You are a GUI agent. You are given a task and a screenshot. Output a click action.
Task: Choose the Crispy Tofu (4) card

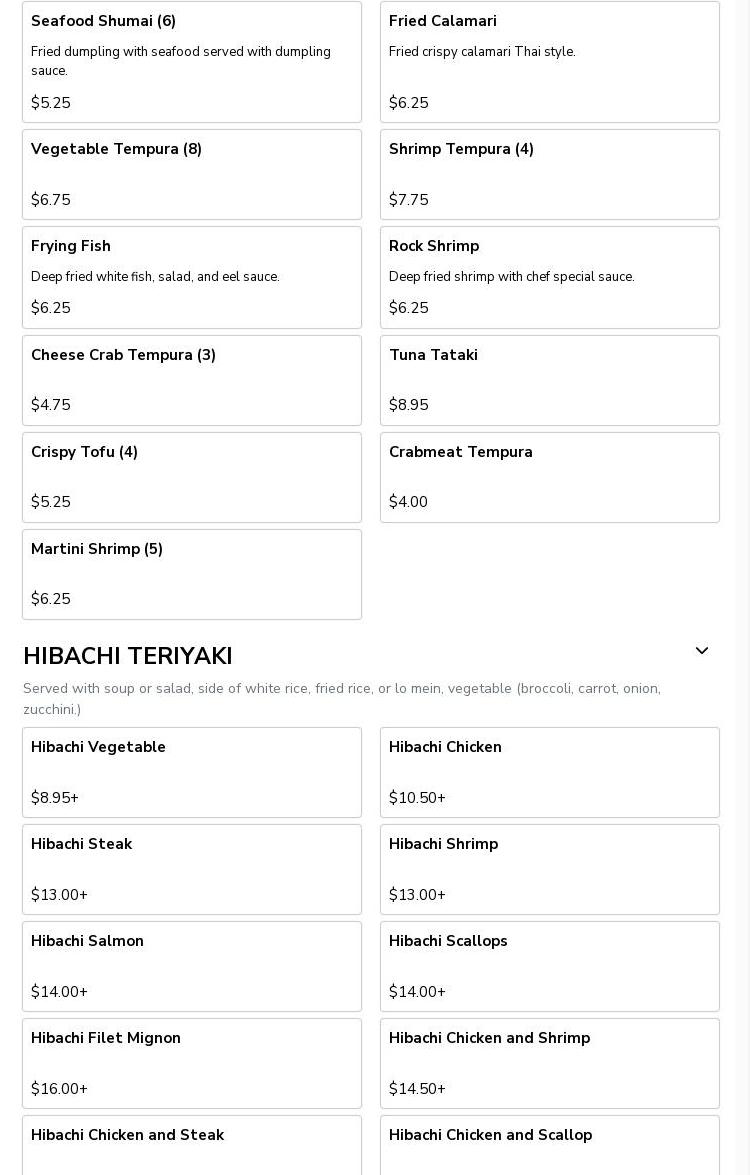(192, 477)
